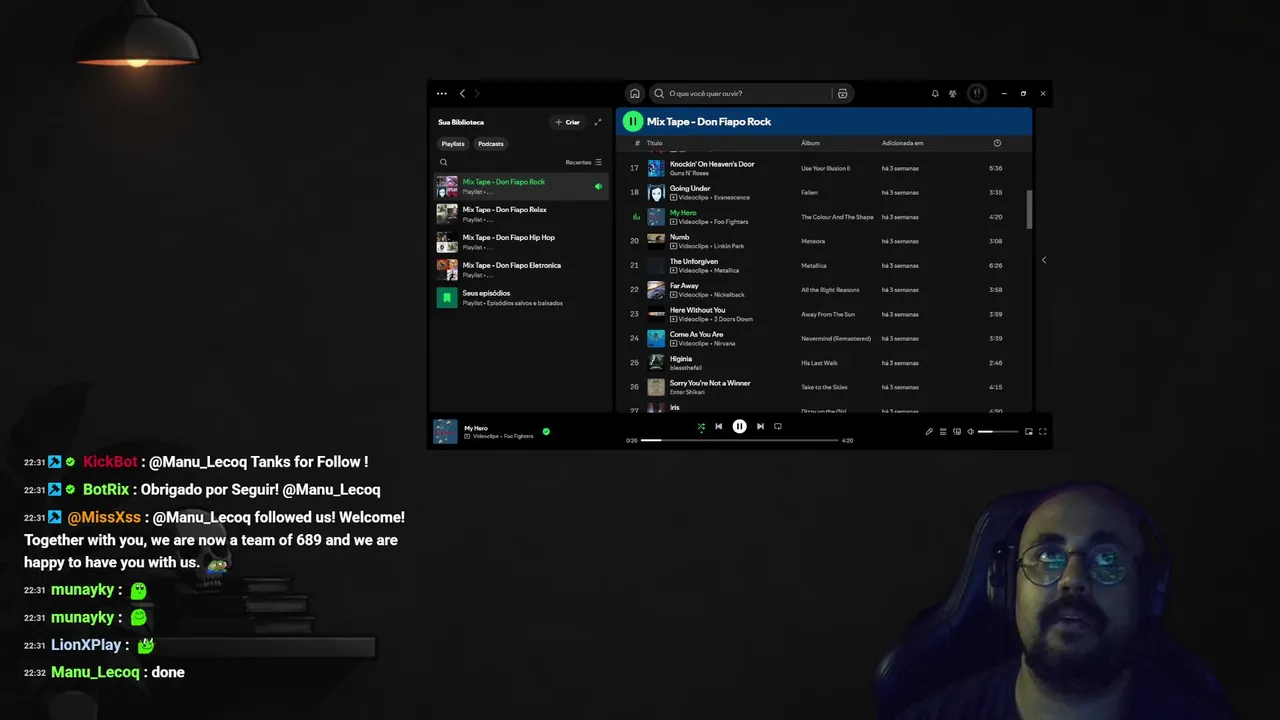Toggle shuffle mode

point(701,427)
